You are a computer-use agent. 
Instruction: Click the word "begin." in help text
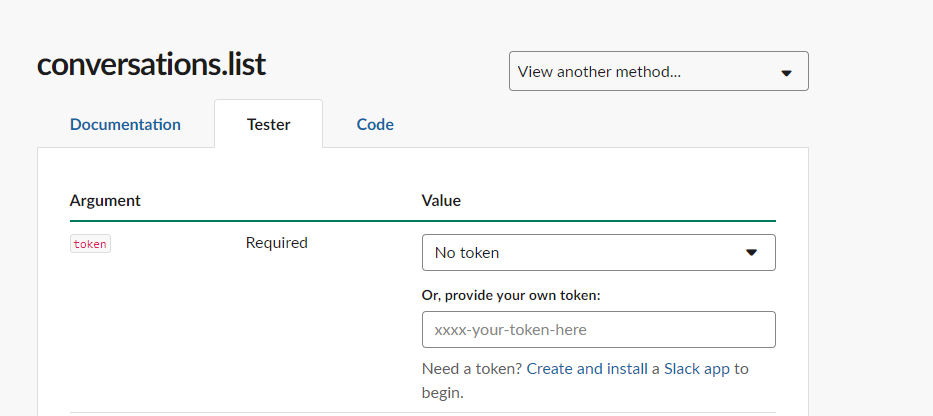(x=443, y=393)
